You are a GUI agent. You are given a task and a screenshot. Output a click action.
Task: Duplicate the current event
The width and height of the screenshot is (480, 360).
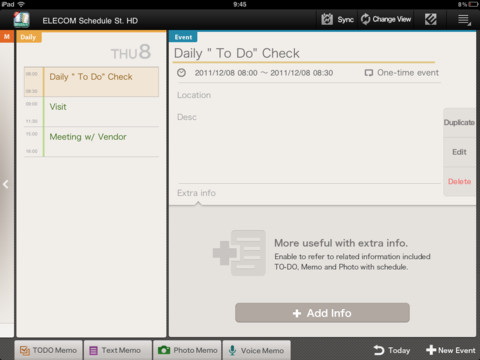[459, 122]
